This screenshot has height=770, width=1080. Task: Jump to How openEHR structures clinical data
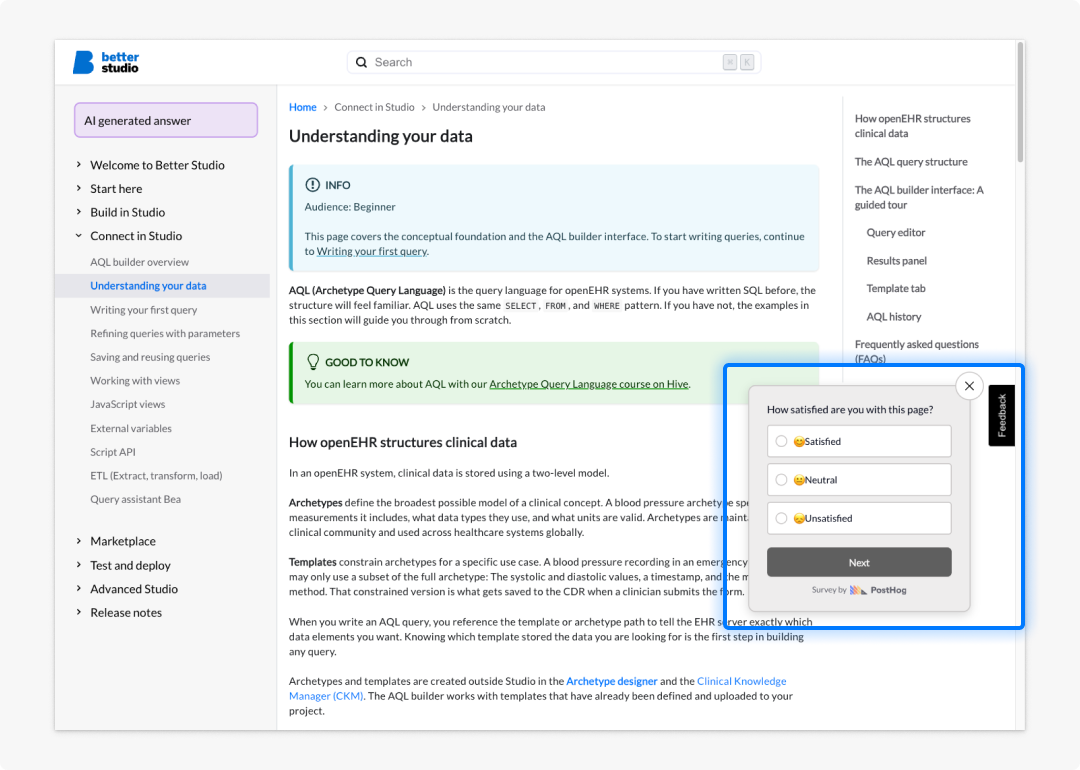[913, 126]
